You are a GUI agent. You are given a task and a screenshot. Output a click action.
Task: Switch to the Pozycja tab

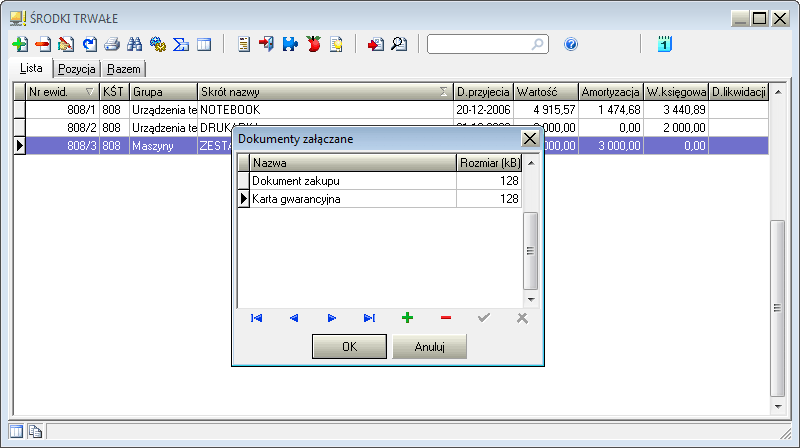click(77, 69)
